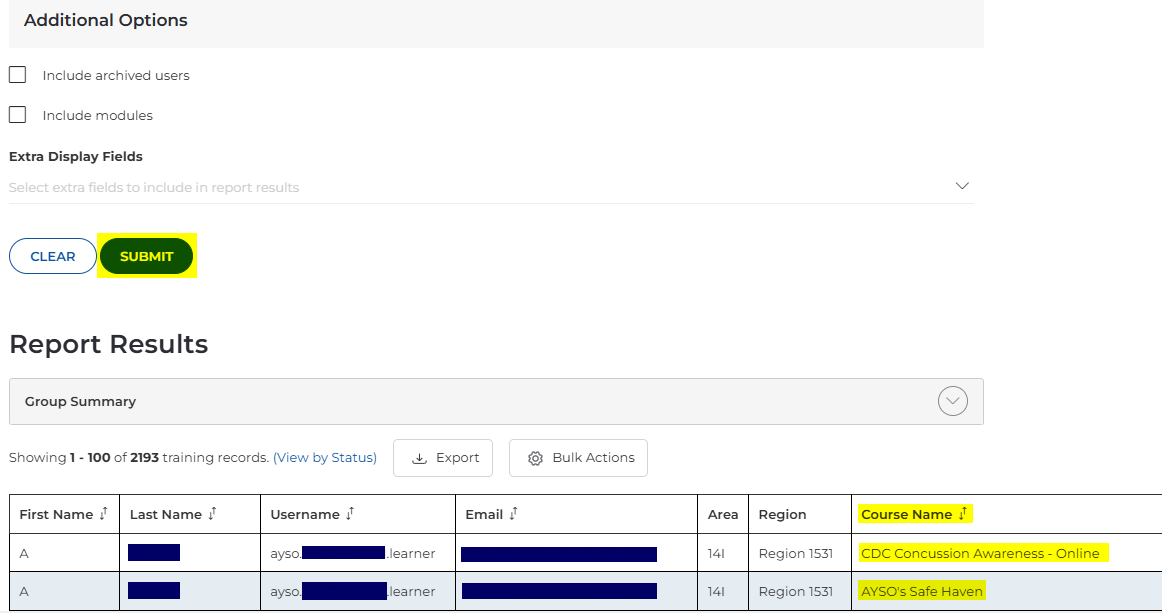Screen dimensions: 1162x613
Task: Open the Bulk Actions menu
Action: point(593,458)
